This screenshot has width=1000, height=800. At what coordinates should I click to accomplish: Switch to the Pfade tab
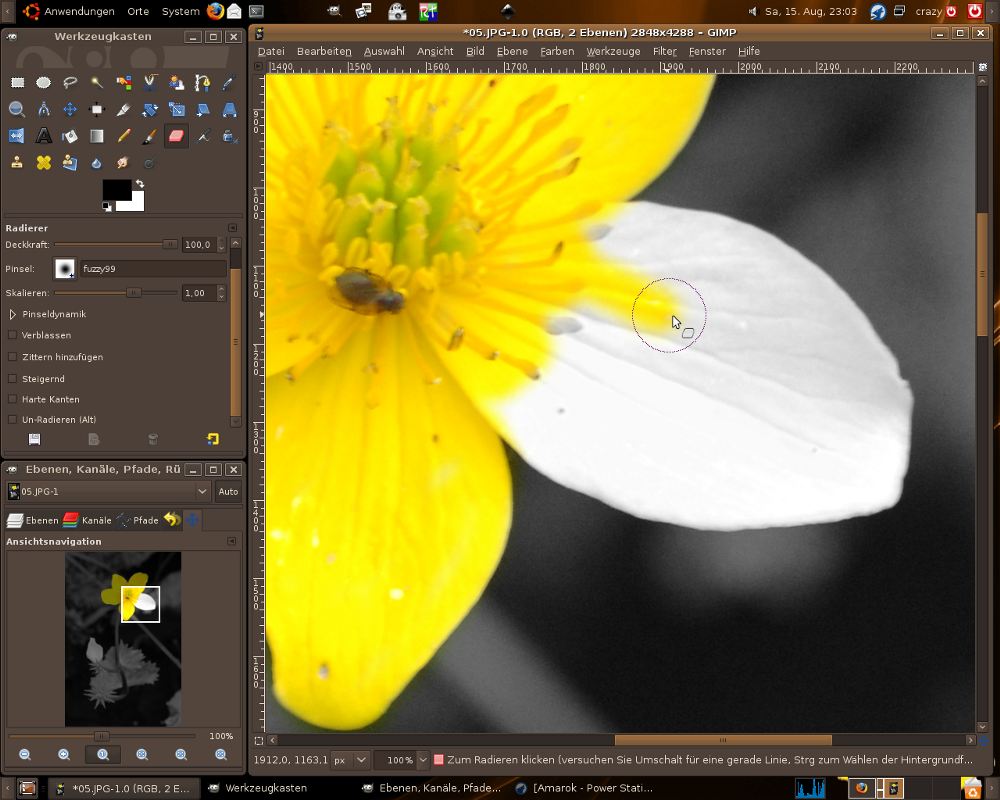pyautogui.click(x=138, y=520)
